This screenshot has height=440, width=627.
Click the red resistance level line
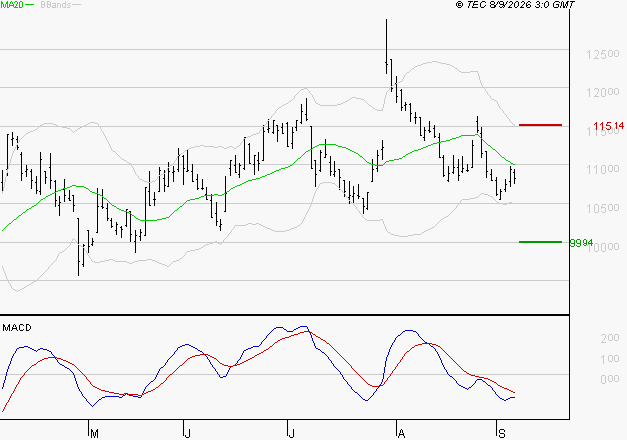(540, 125)
